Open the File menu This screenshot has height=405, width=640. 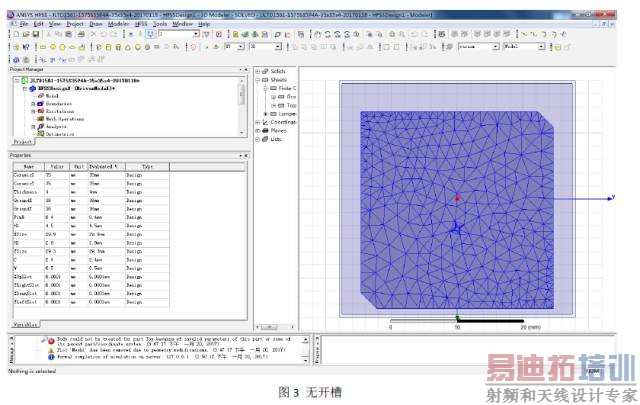[24, 24]
